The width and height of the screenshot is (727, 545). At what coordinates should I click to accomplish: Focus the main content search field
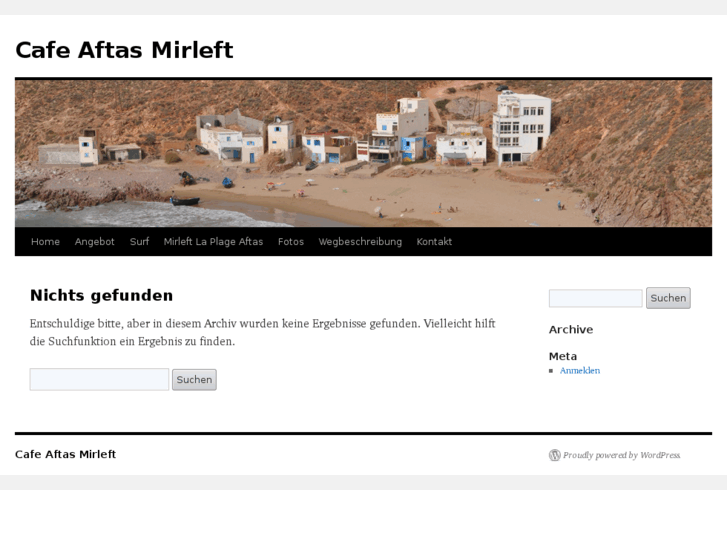(x=99, y=379)
